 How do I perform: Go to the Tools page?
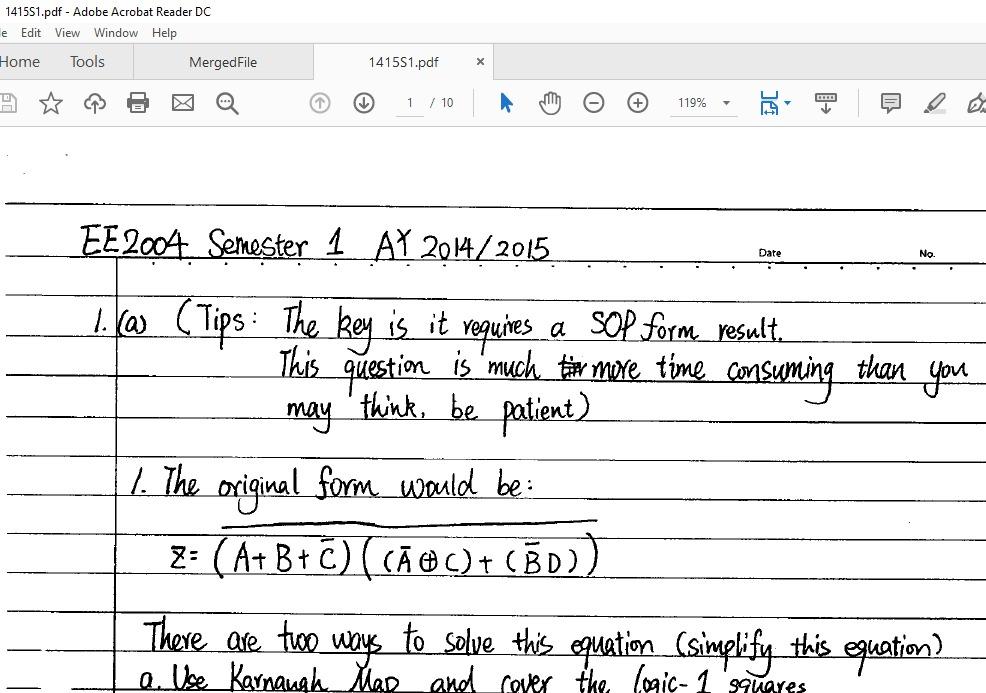(x=87, y=61)
